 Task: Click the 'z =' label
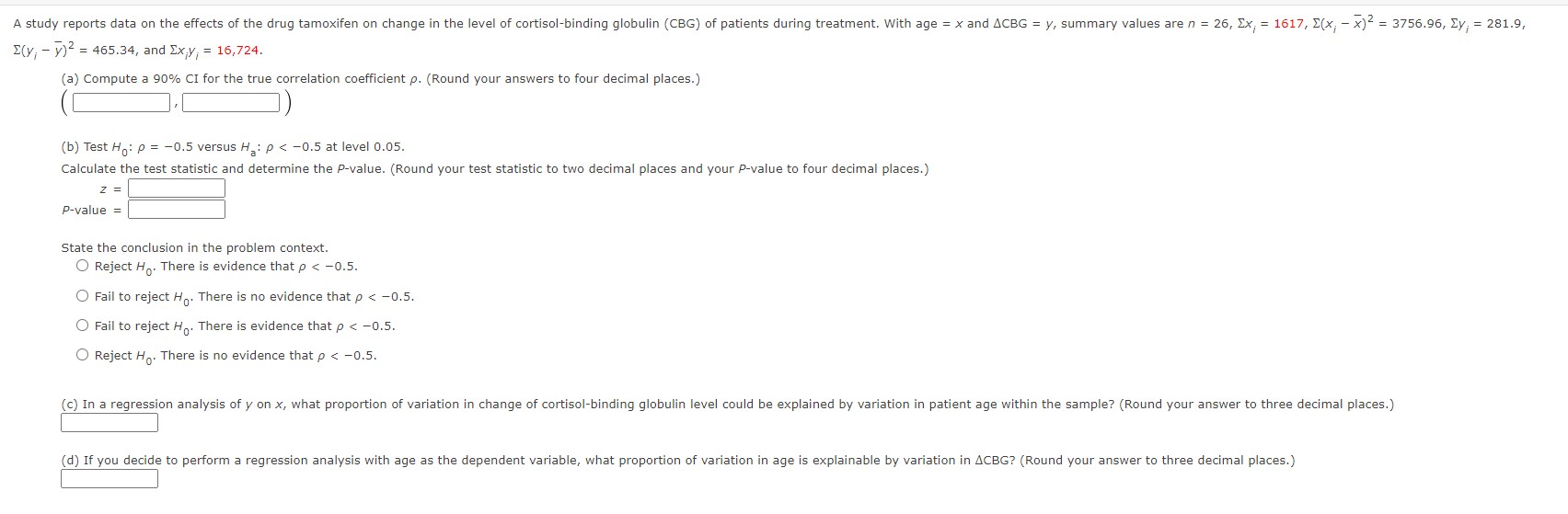tap(110, 189)
